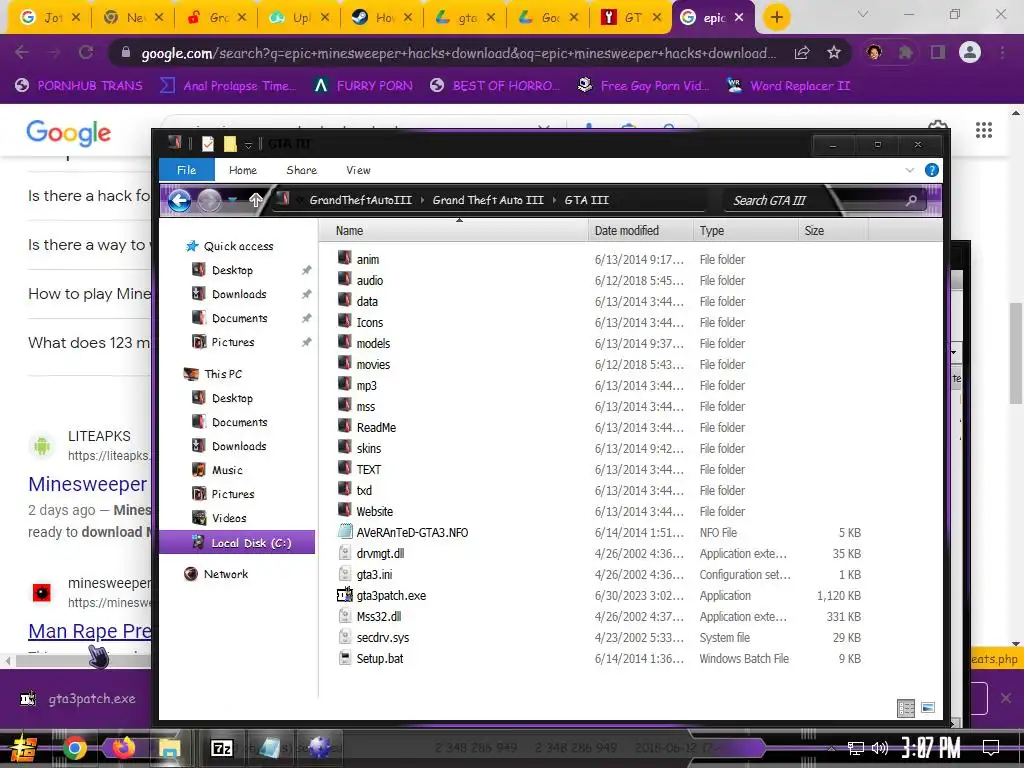This screenshot has height=768, width=1024.
Task: Select Network in navigation pane
Action: [216, 574]
